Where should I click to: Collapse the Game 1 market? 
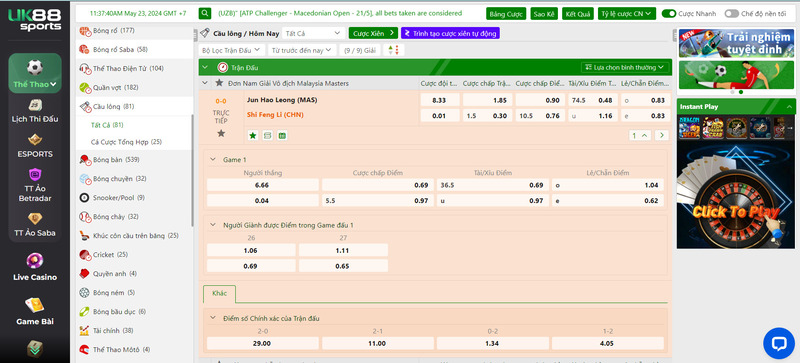coord(213,160)
